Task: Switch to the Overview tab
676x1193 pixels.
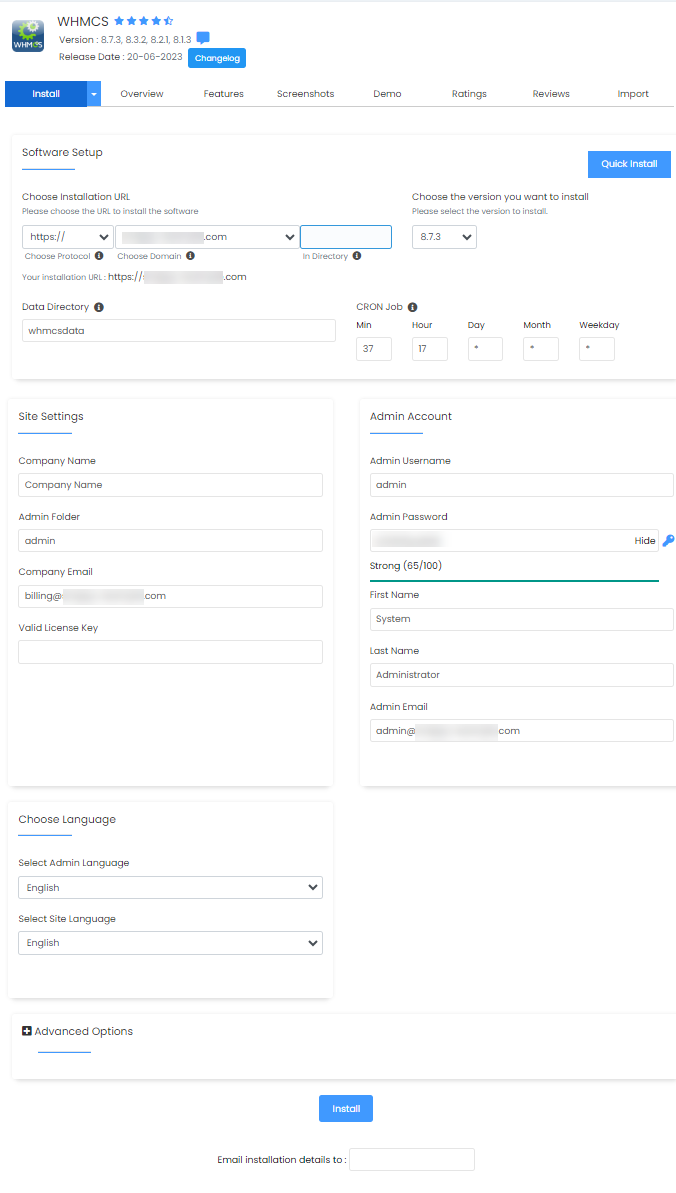Action: coord(141,93)
